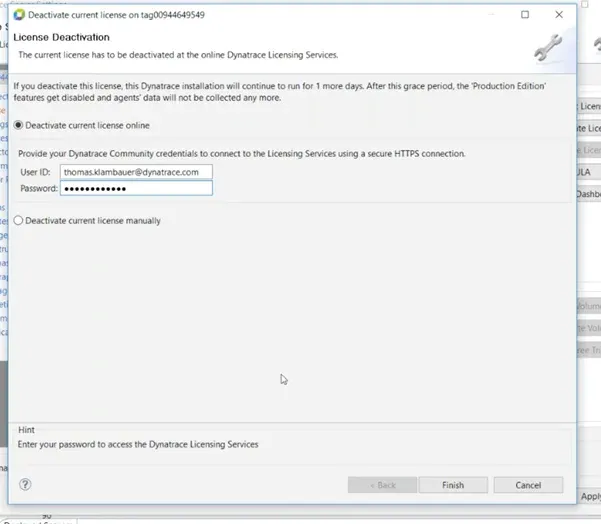This screenshot has height=524, width=601.
Task: Open help via the question mark icon
Action: point(25,484)
